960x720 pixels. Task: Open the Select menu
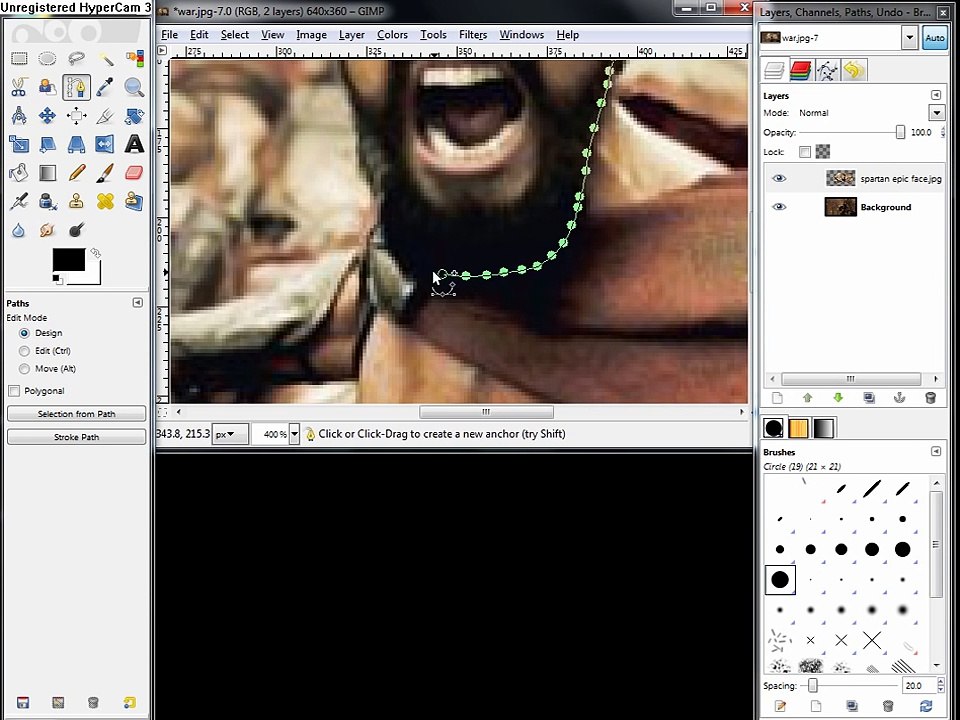tap(234, 35)
